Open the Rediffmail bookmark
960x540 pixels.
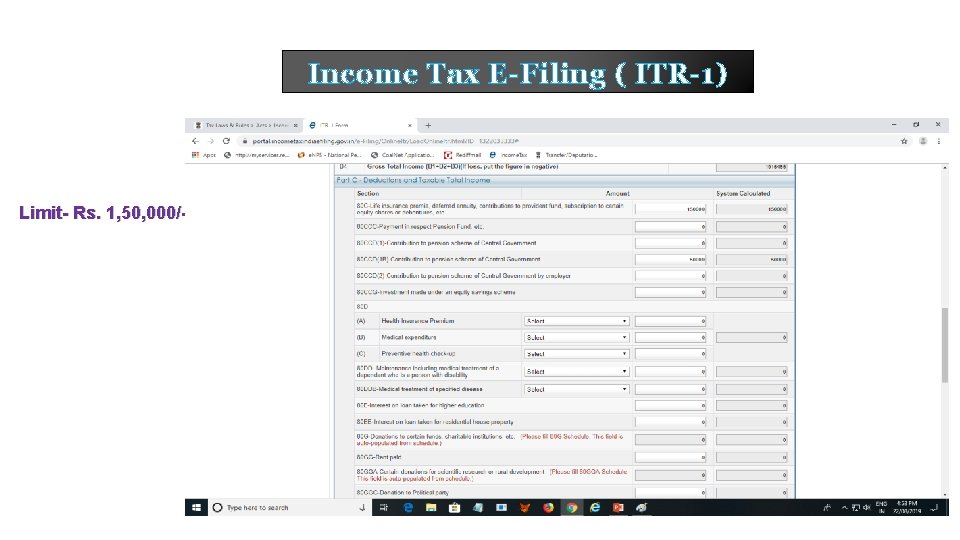463,155
